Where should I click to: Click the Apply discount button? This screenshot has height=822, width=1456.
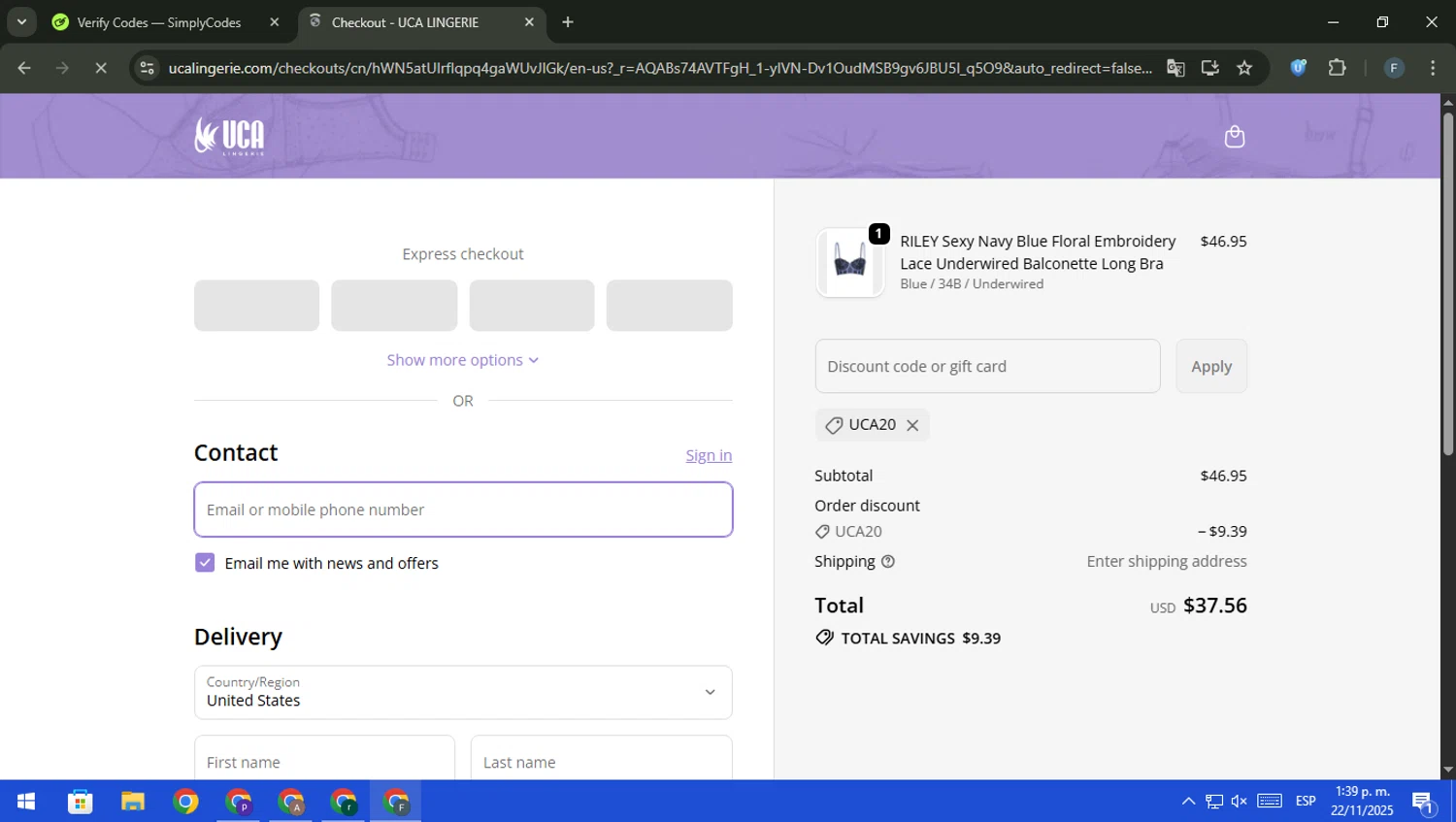point(1211,366)
